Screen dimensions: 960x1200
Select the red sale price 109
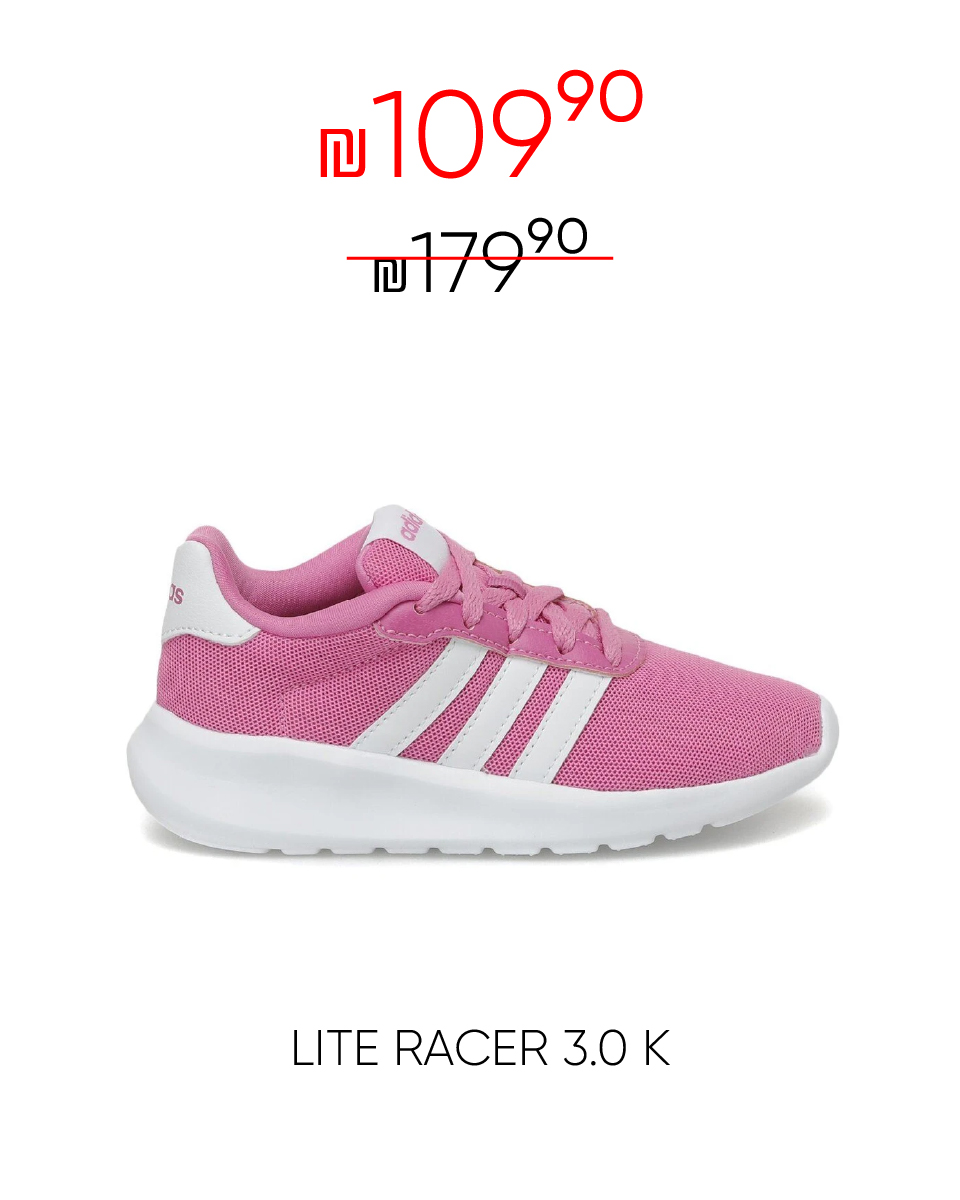pyautogui.click(x=462, y=135)
